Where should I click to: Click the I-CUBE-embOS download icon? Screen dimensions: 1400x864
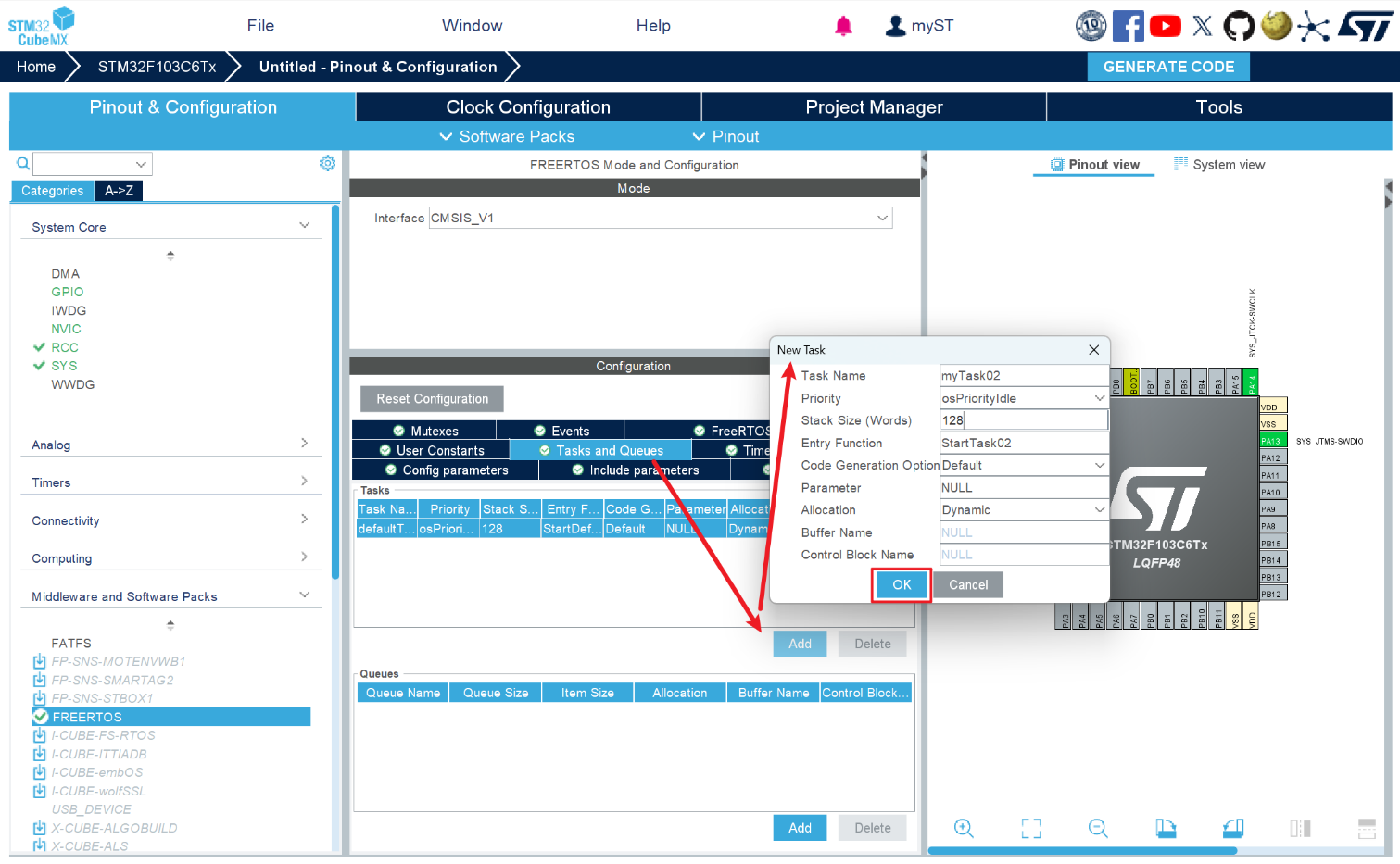(39, 772)
